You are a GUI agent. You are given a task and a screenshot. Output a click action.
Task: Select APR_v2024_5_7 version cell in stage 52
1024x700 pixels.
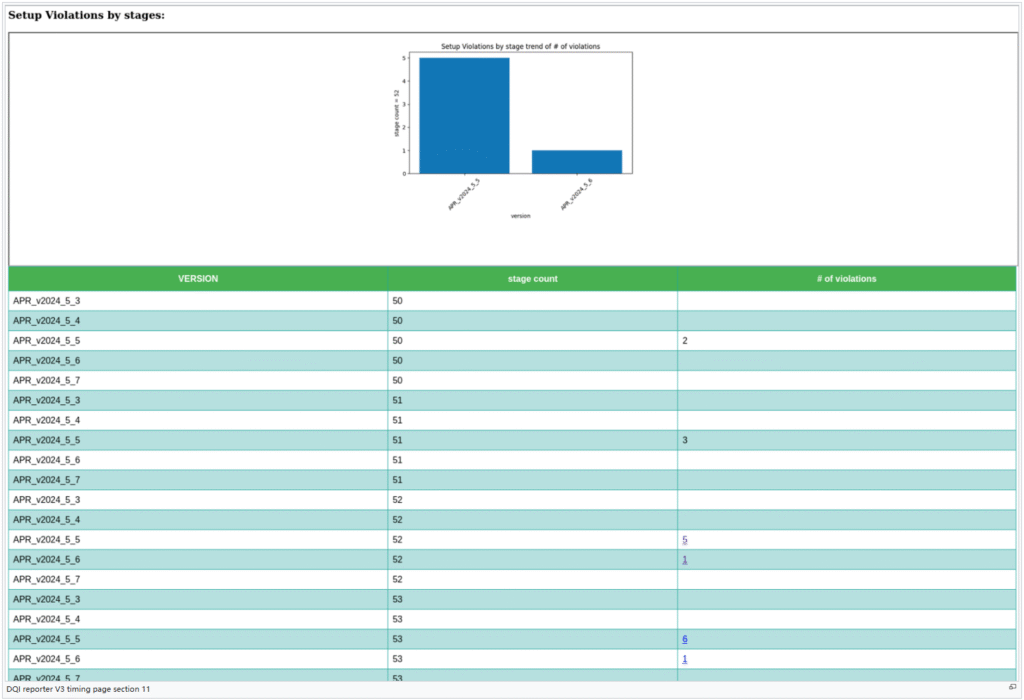(46, 579)
